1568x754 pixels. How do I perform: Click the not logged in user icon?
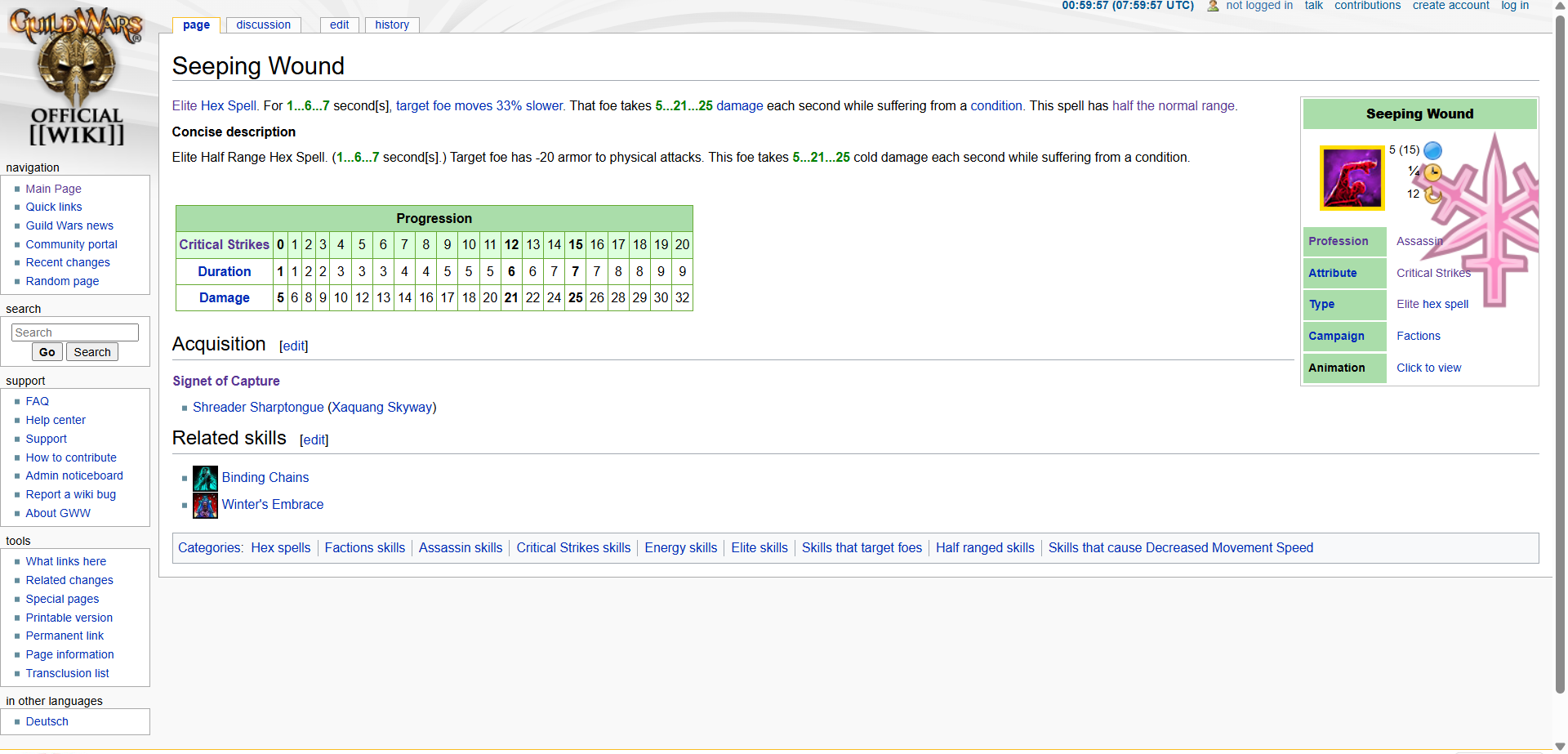tap(1213, 6)
